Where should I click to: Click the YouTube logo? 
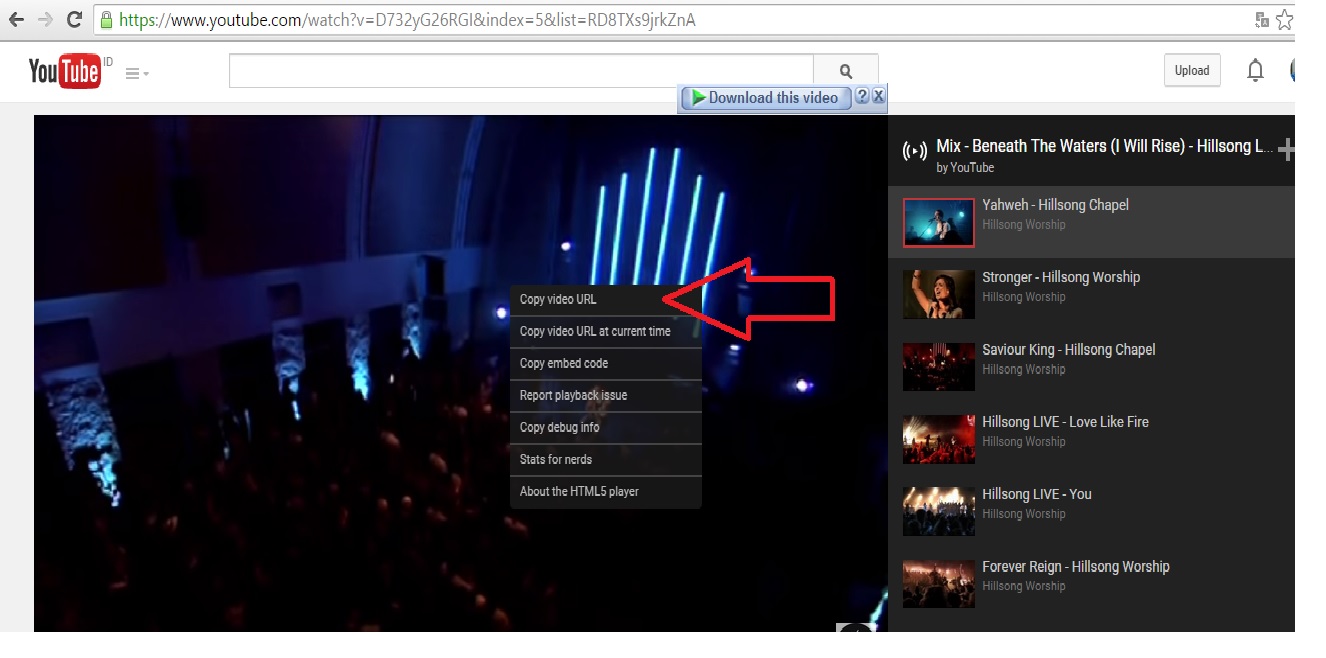pyautogui.click(x=66, y=70)
